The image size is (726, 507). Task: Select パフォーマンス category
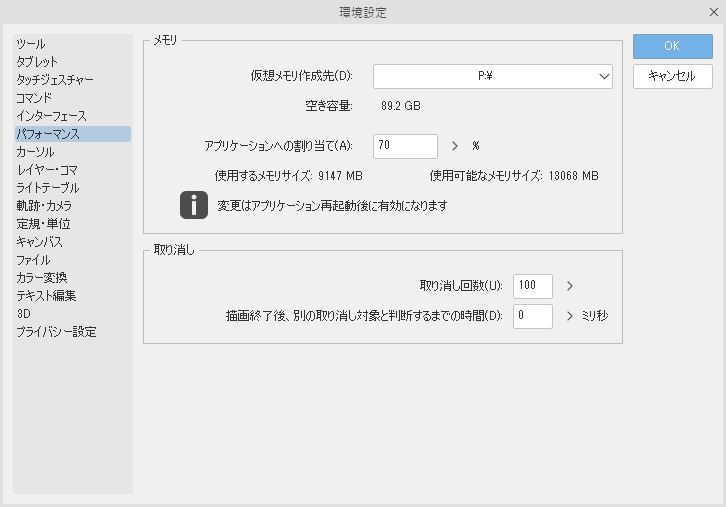point(73,134)
